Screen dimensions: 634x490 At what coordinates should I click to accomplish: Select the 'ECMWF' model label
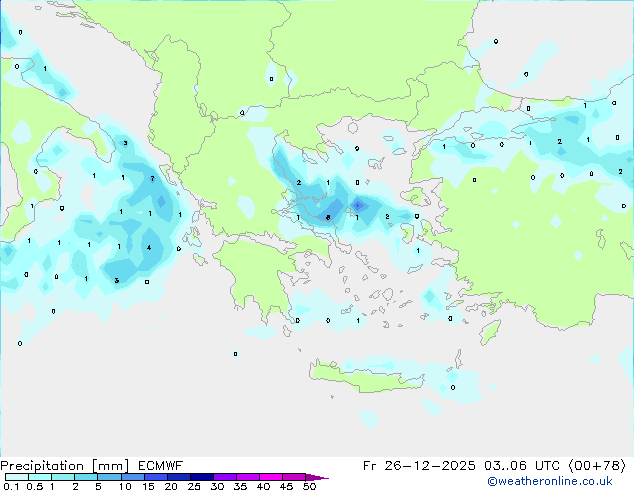161,466
